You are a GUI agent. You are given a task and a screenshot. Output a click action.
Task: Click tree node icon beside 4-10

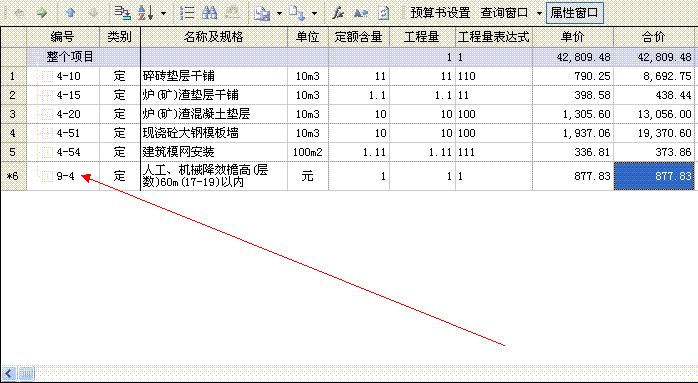tap(47, 76)
